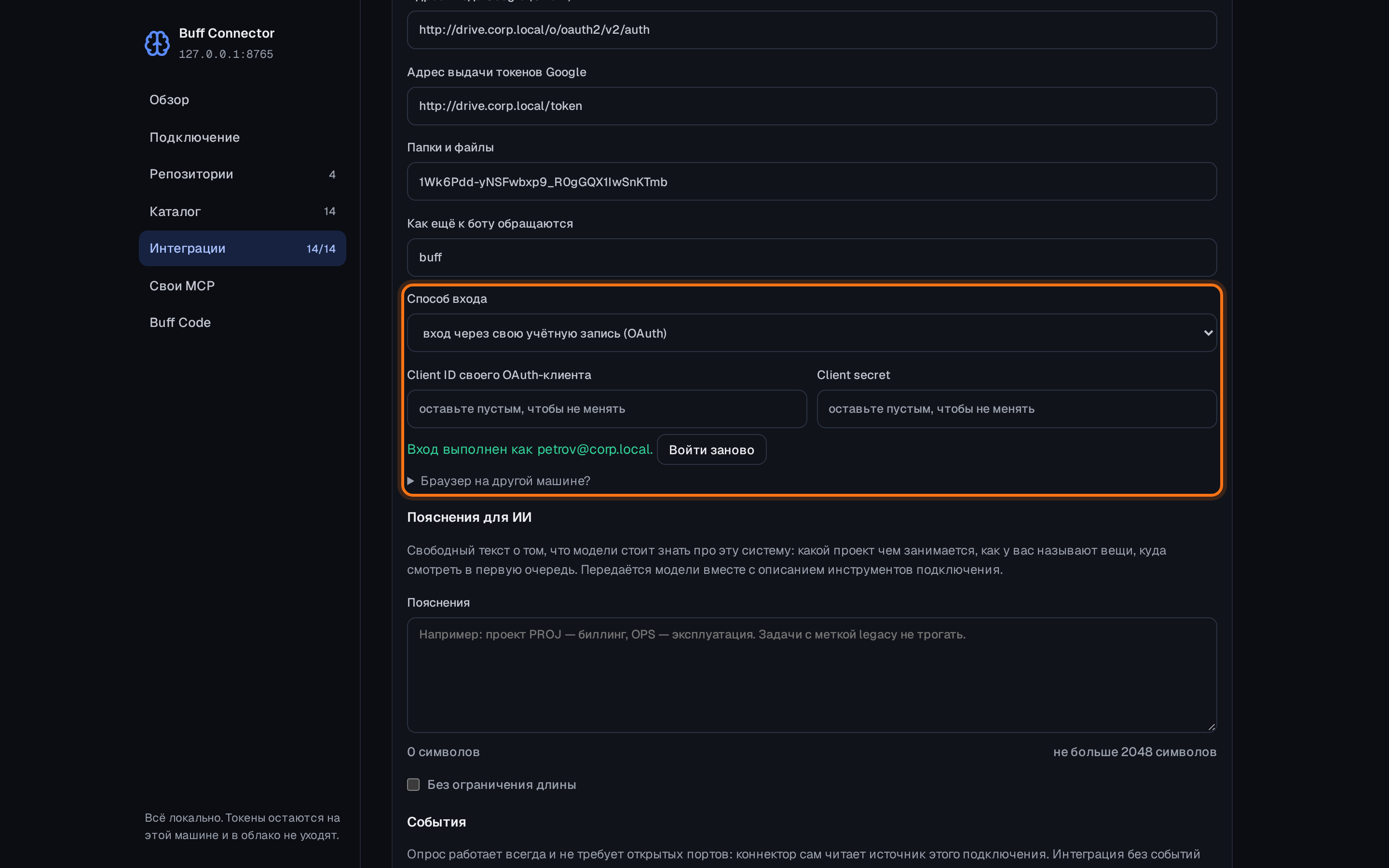Viewport: 1389px width, 868px height.
Task: Click the Client ID своего OAuth-клиента field
Action: coord(607,409)
